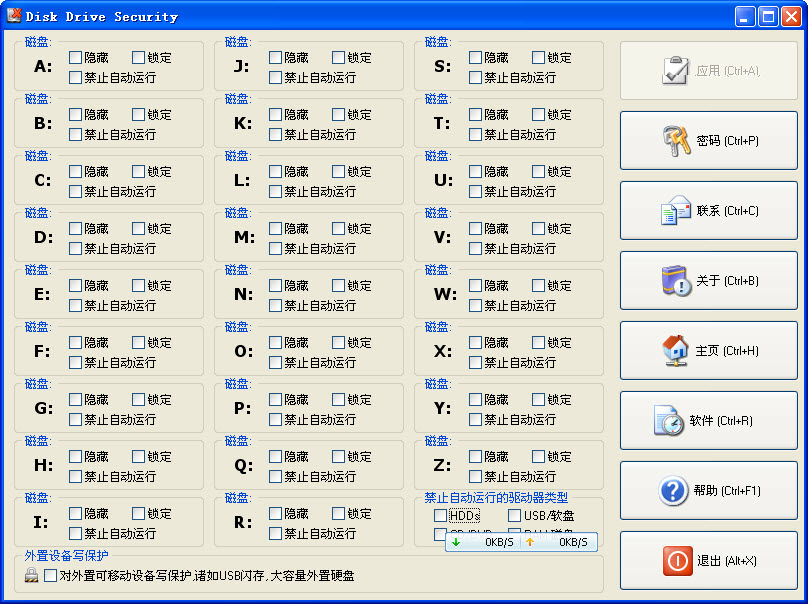Click the house icon for homepage

(676, 351)
